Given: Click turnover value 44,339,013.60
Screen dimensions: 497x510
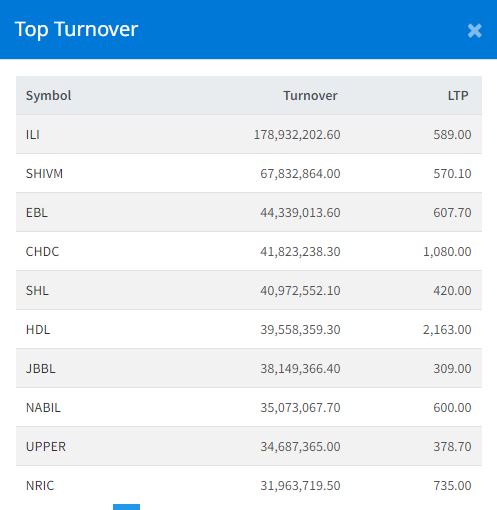Looking at the screenshot, I should pos(300,213).
